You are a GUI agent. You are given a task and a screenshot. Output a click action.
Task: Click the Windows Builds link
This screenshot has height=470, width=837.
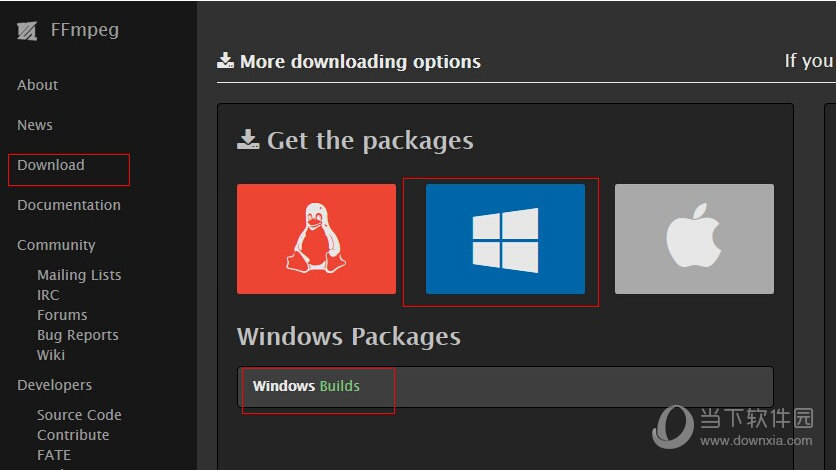coord(306,386)
